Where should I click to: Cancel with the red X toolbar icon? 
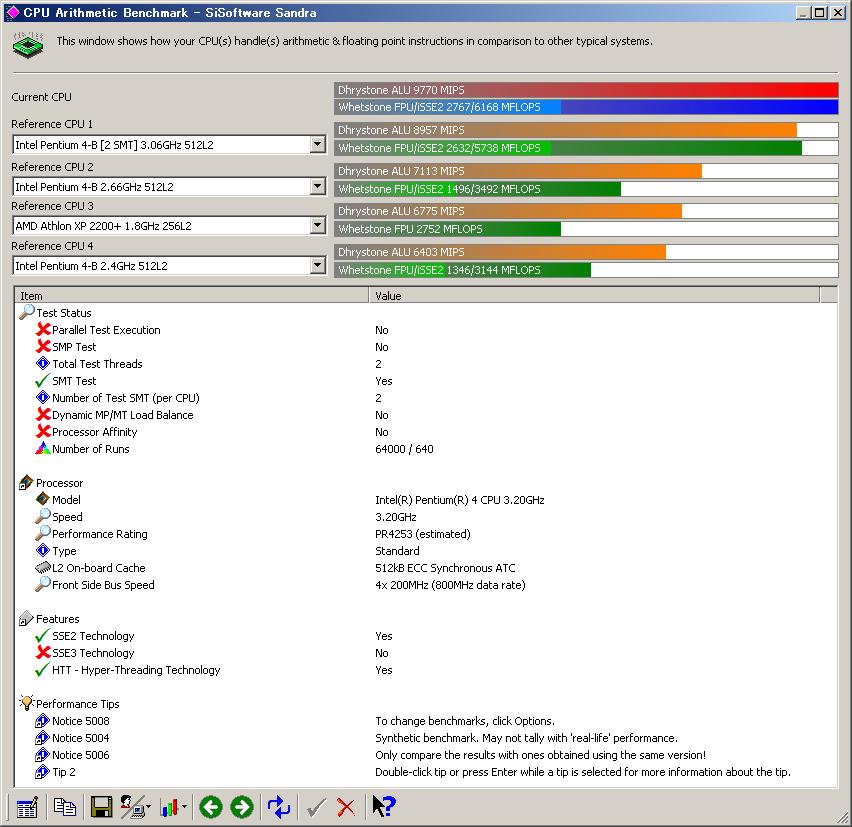(x=346, y=807)
